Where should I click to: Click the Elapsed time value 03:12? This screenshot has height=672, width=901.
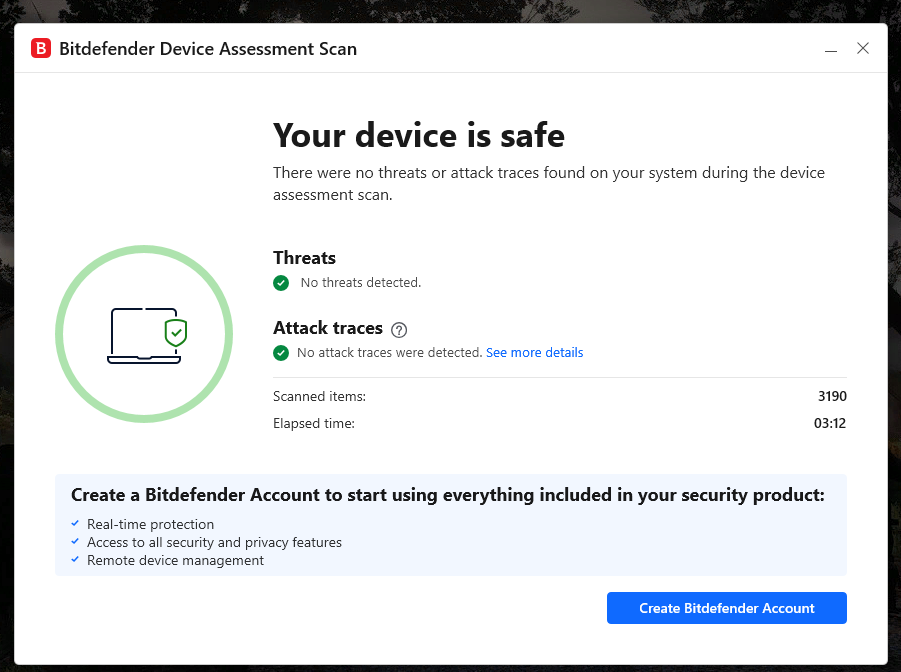830,423
